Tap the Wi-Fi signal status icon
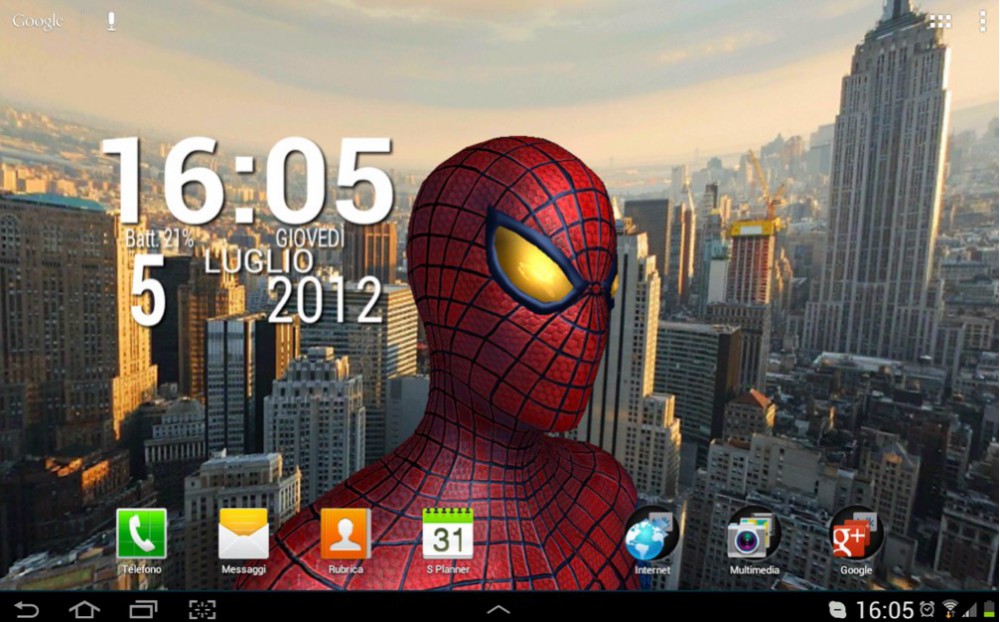Image resolution: width=1000 pixels, height=622 pixels. [x=950, y=609]
